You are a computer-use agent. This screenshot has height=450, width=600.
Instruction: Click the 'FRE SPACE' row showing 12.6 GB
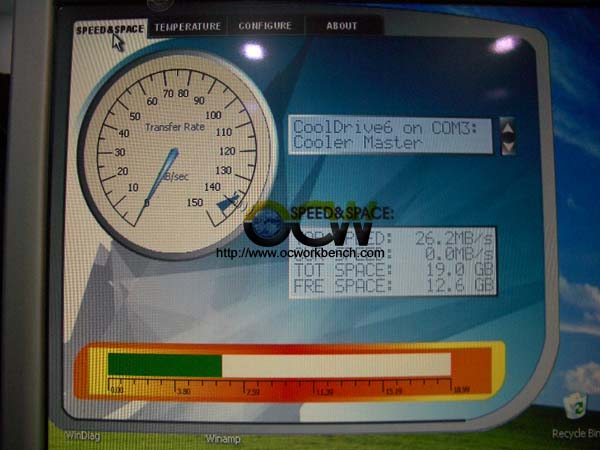pyautogui.click(x=393, y=286)
